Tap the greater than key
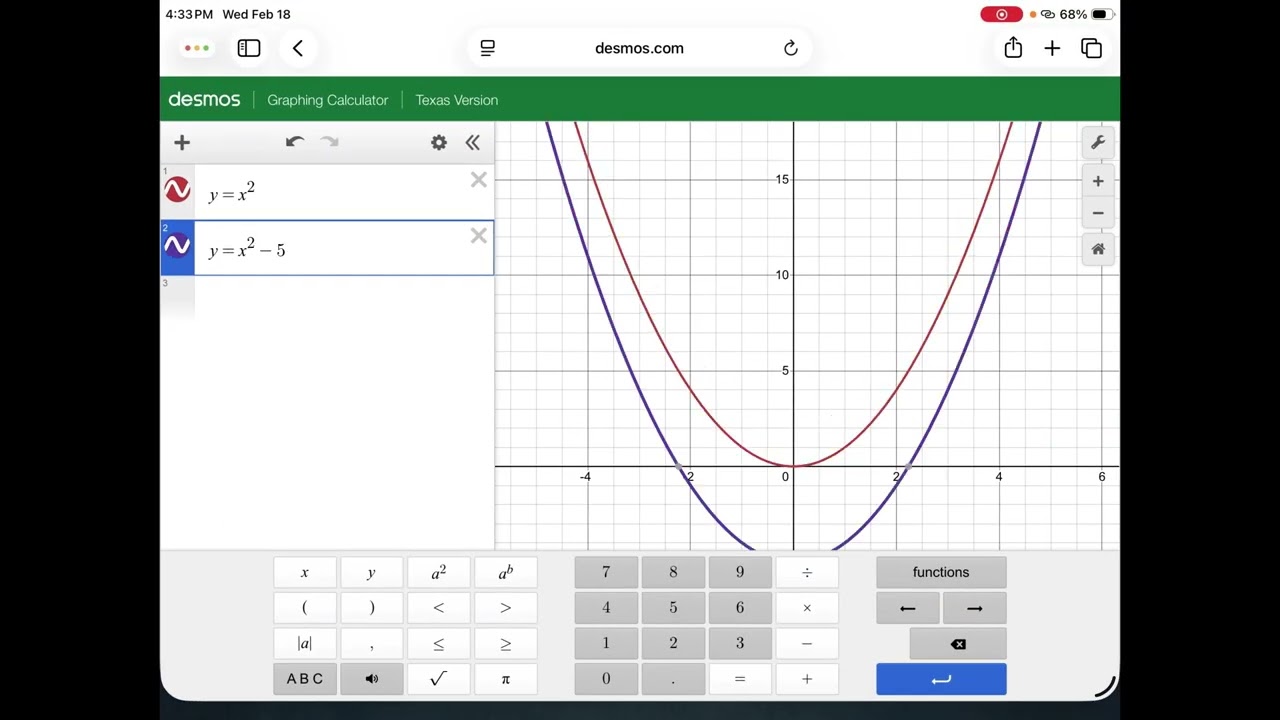This screenshot has width=1280, height=720. [505, 608]
